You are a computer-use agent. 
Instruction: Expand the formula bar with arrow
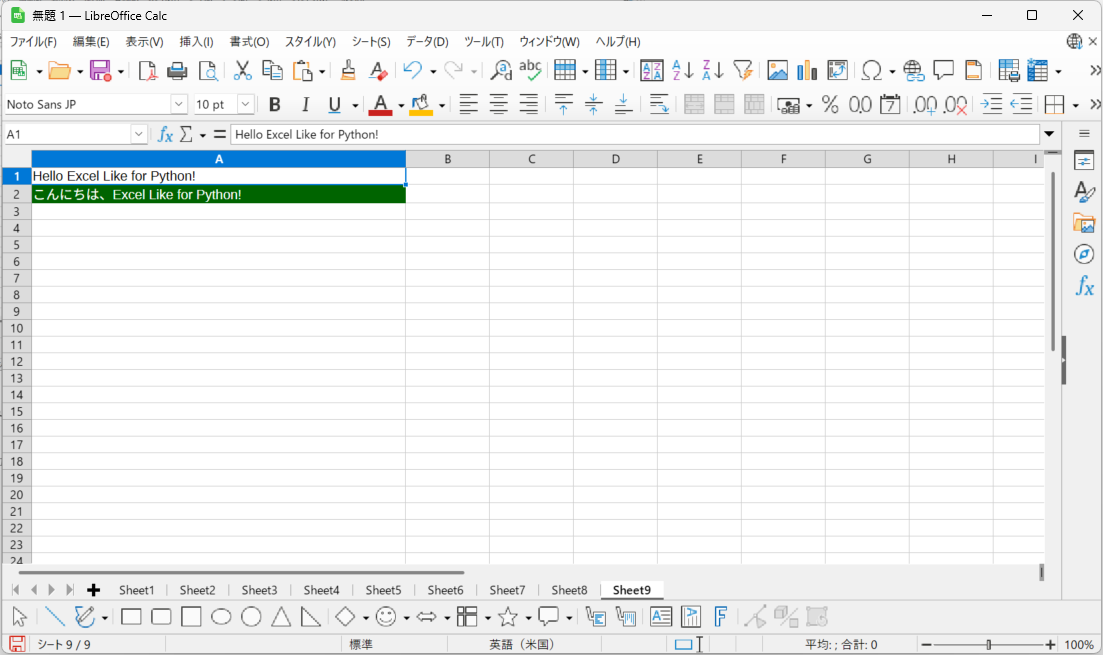click(x=1049, y=134)
